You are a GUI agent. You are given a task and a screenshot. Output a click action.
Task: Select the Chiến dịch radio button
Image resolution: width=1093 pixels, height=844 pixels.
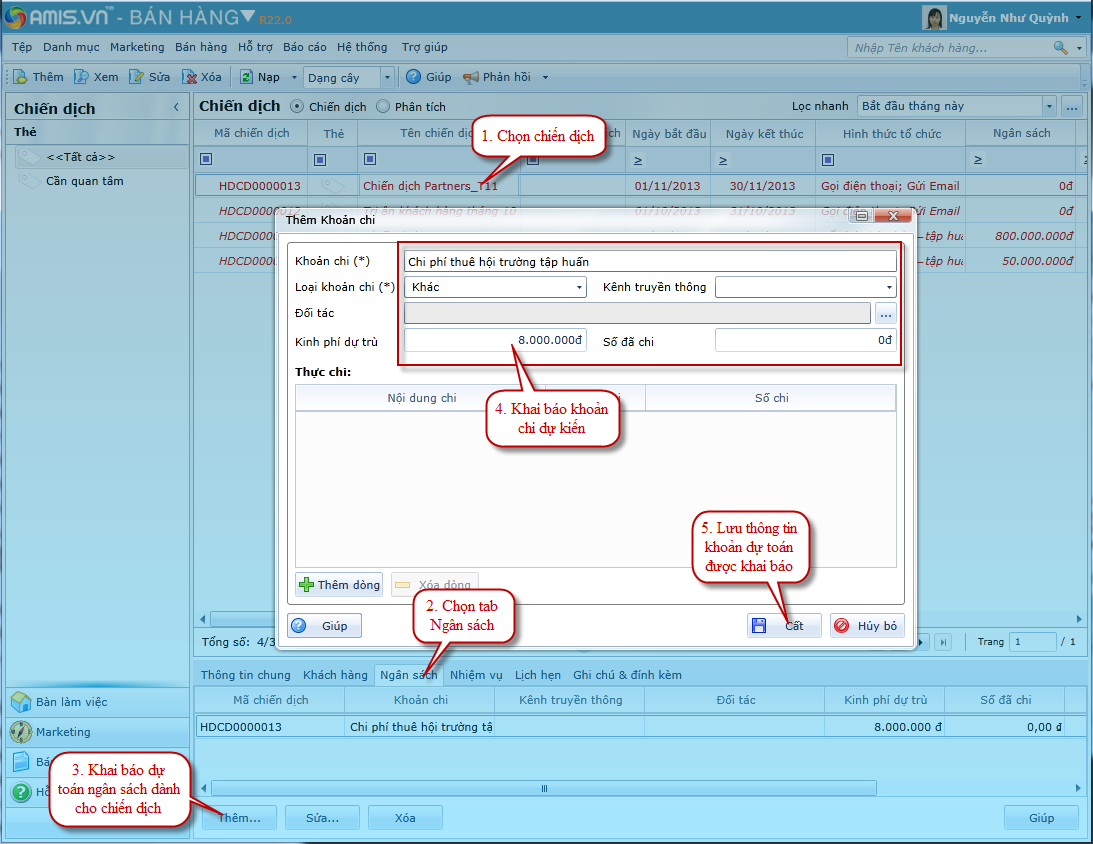(x=296, y=106)
